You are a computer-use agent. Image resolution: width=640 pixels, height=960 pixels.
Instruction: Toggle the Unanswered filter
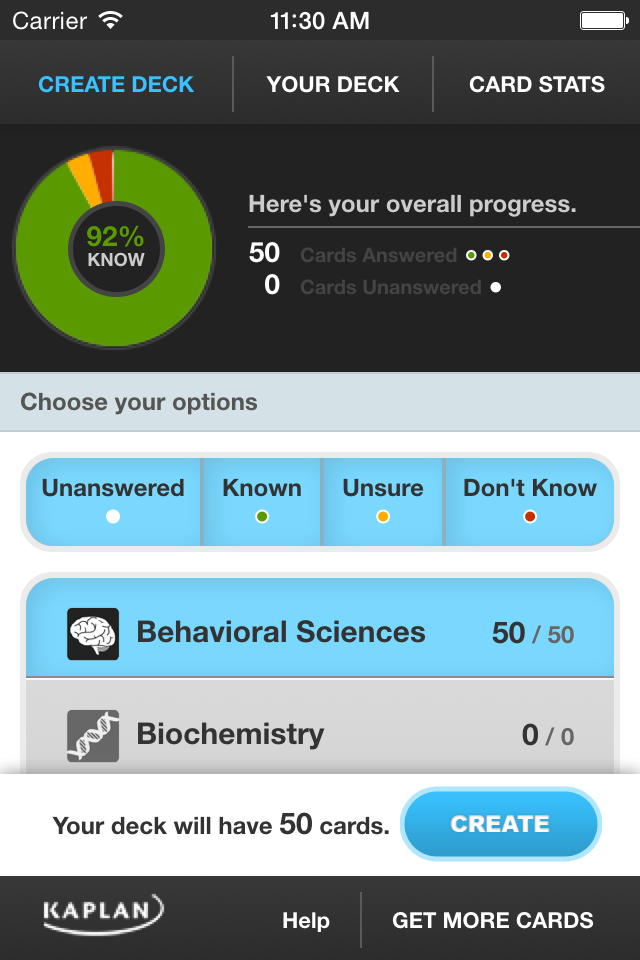pyautogui.click(x=113, y=501)
